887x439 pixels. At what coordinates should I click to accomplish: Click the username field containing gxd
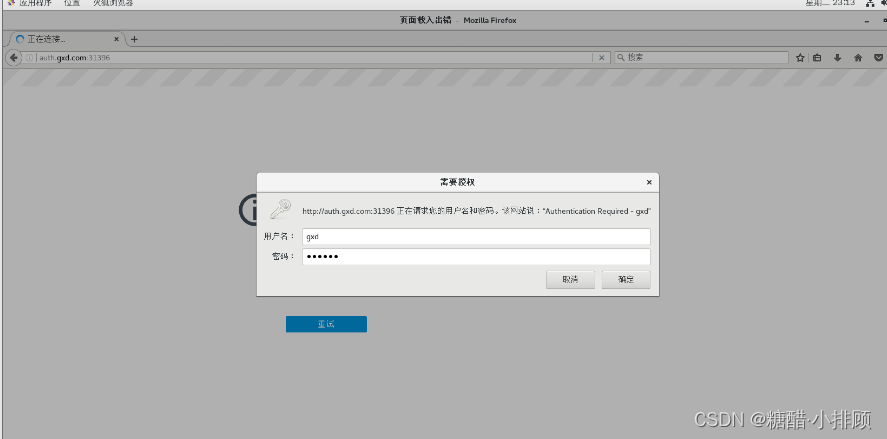476,237
